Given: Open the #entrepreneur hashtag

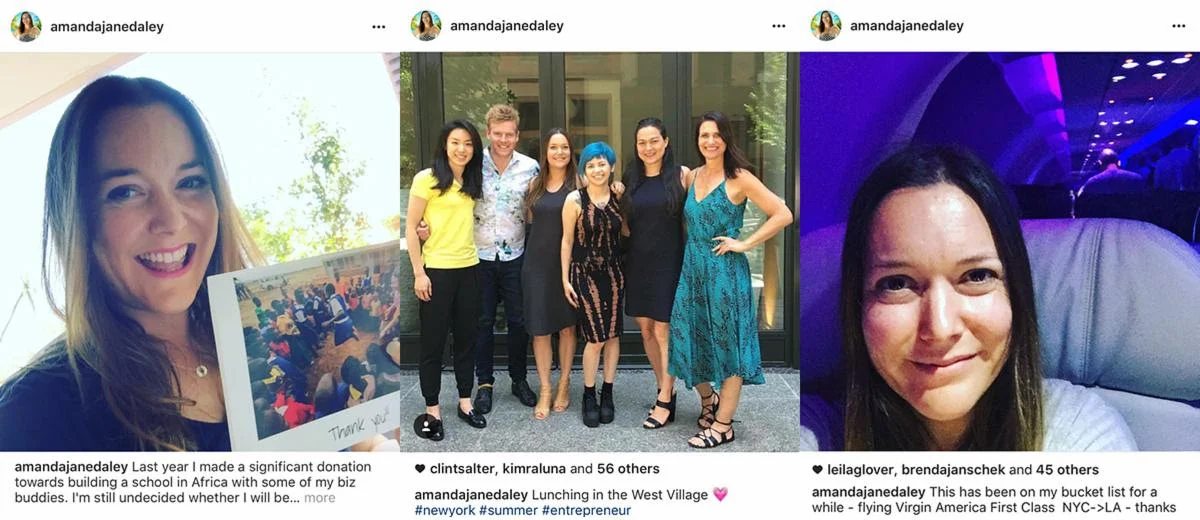Looking at the screenshot, I should coord(586,511).
